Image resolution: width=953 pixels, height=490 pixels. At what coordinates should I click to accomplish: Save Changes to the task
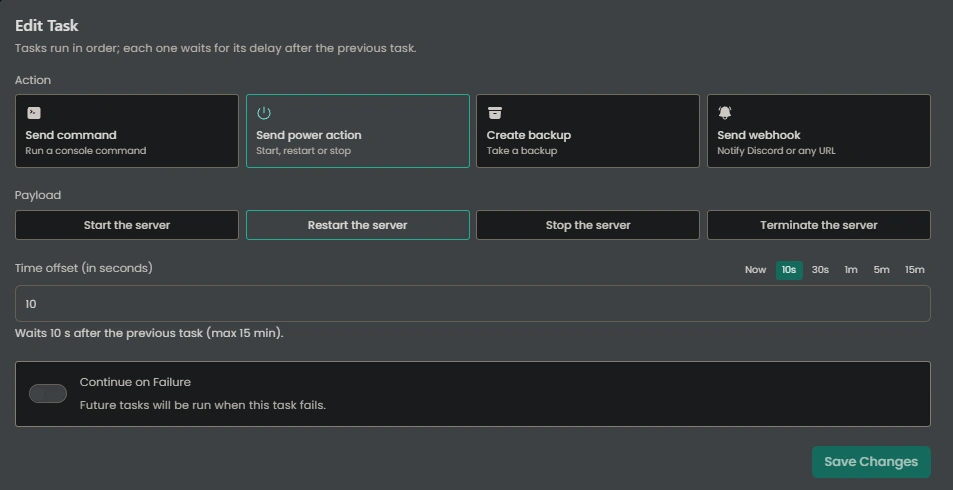click(x=871, y=462)
